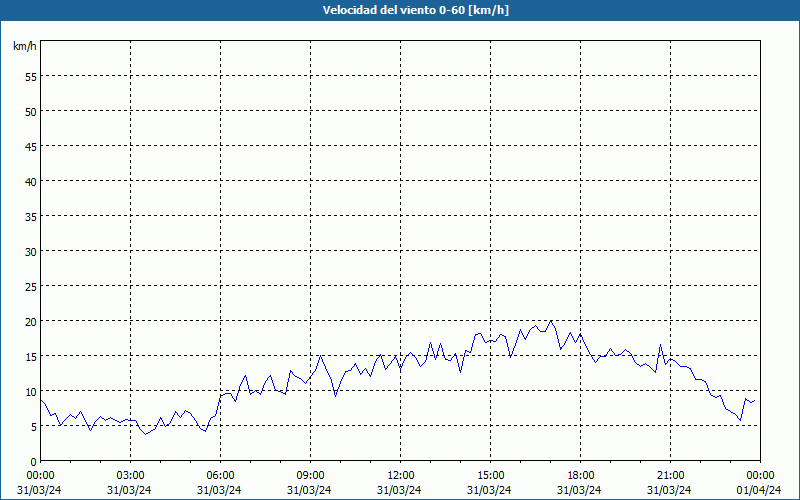This screenshot has height=500, width=800.
Task: Select the "10" y-axis tick label
Action: tap(31, 391)
